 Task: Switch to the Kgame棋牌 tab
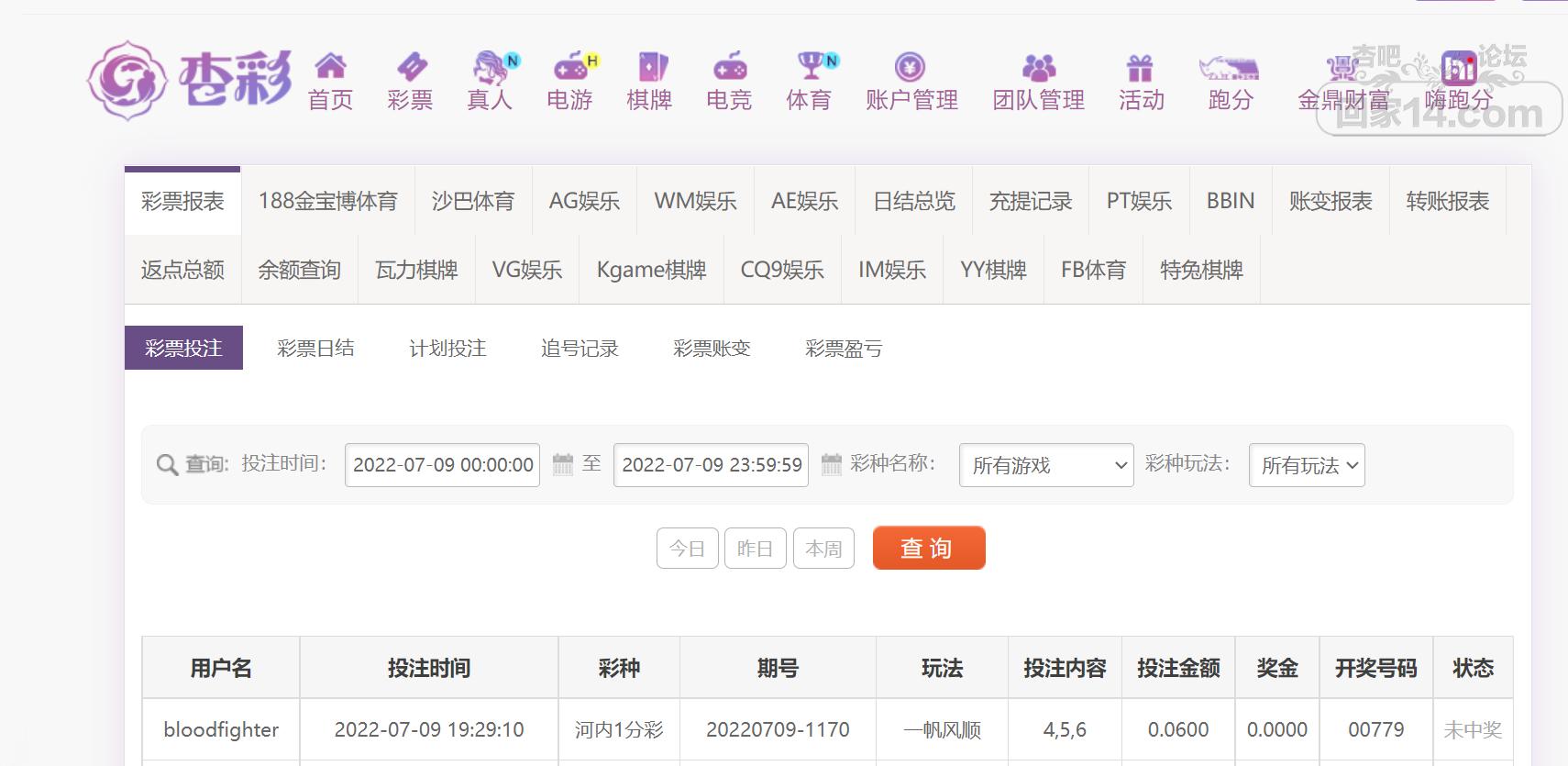(x=651, y=270)
